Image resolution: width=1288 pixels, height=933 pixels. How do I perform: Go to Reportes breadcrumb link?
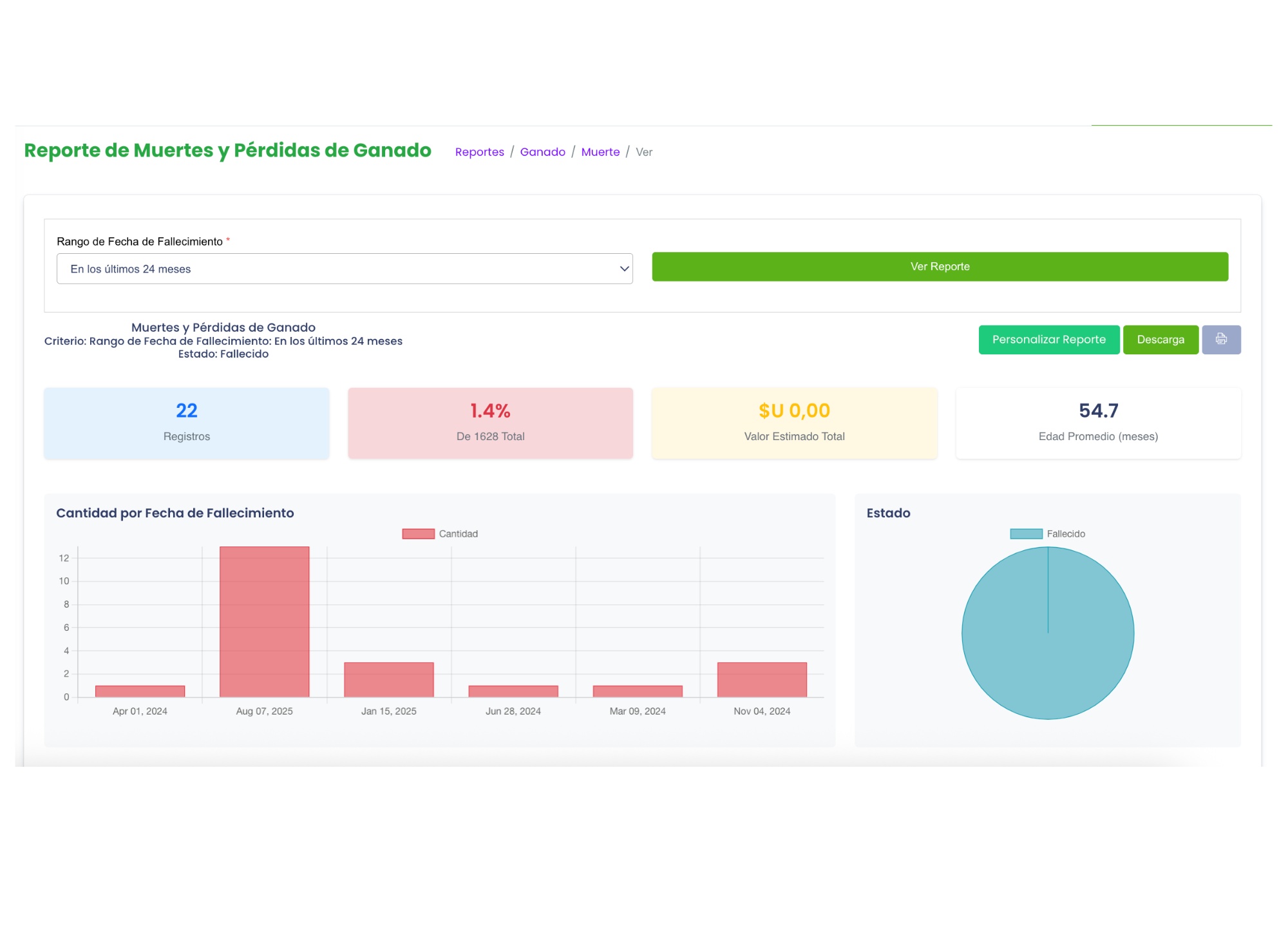click(479, 152)
